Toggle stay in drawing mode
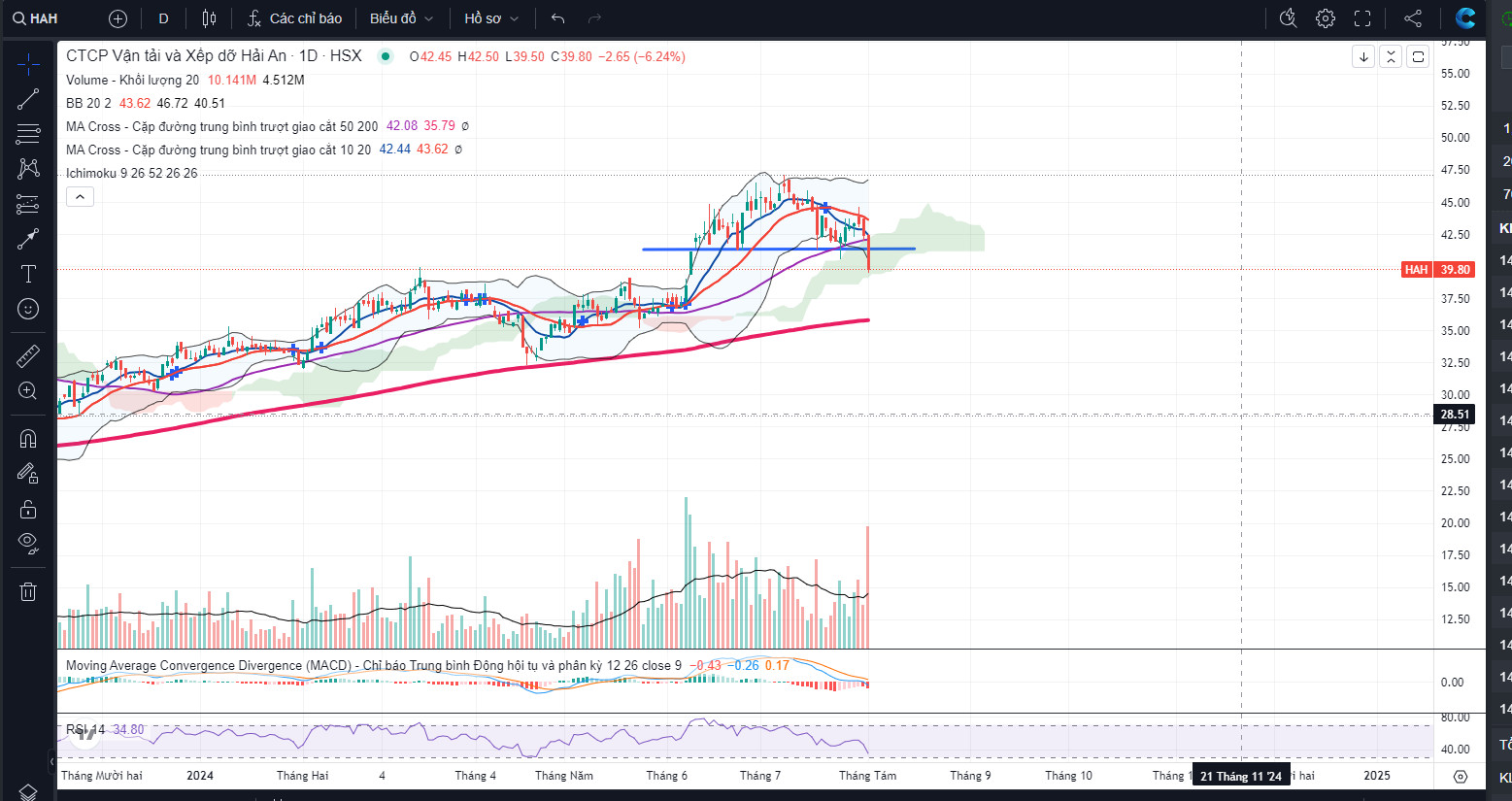This screenshot has height=801, width=1512. [x=28, y=473]
